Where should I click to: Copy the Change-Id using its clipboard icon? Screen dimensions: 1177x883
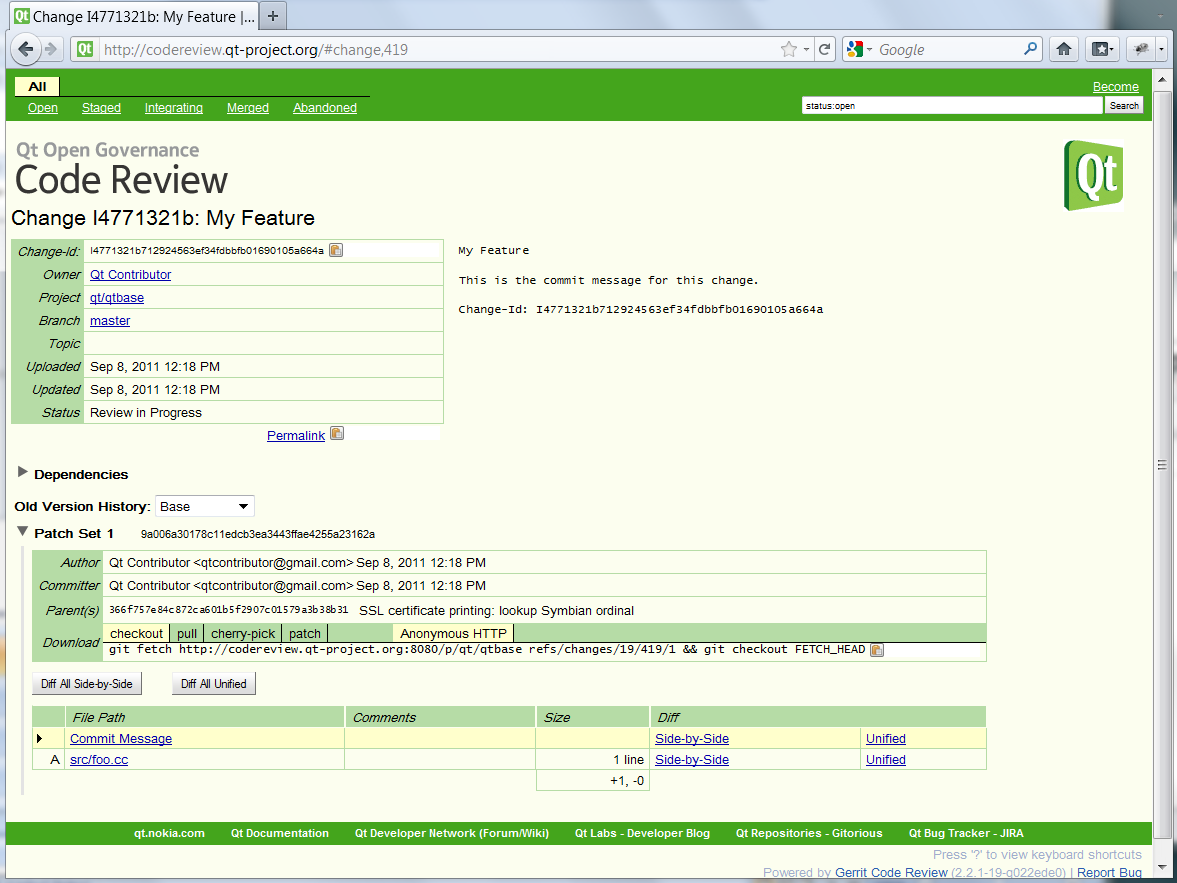tap(336, 250)
